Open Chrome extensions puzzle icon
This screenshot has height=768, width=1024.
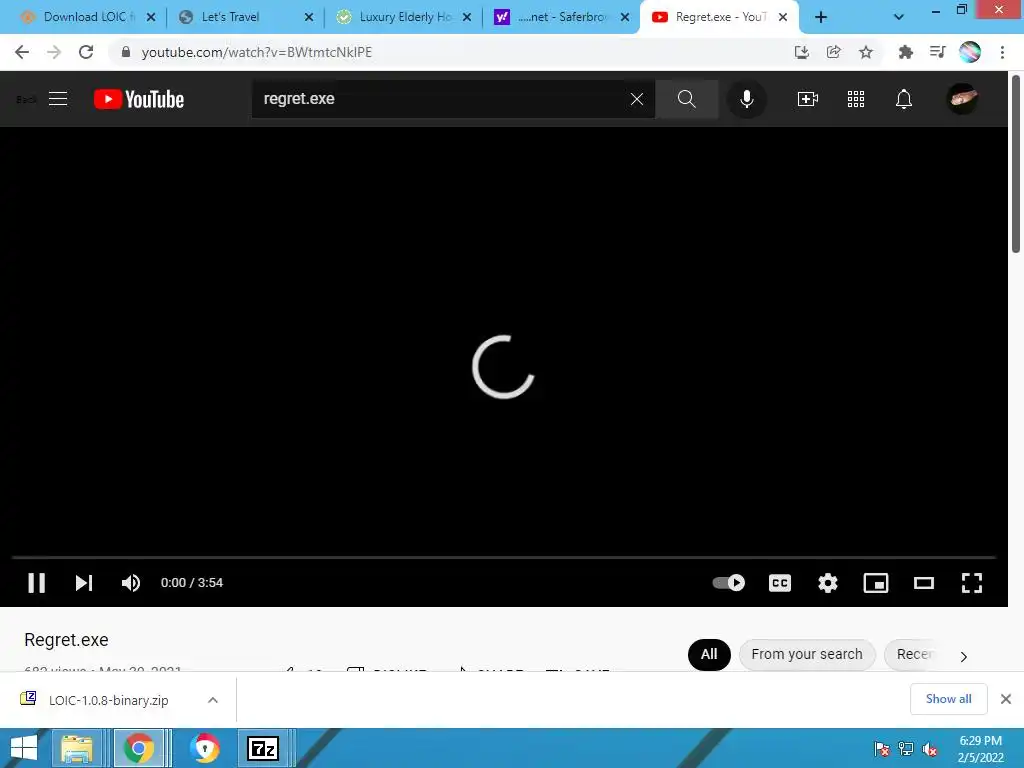click(x=905, y=52)
